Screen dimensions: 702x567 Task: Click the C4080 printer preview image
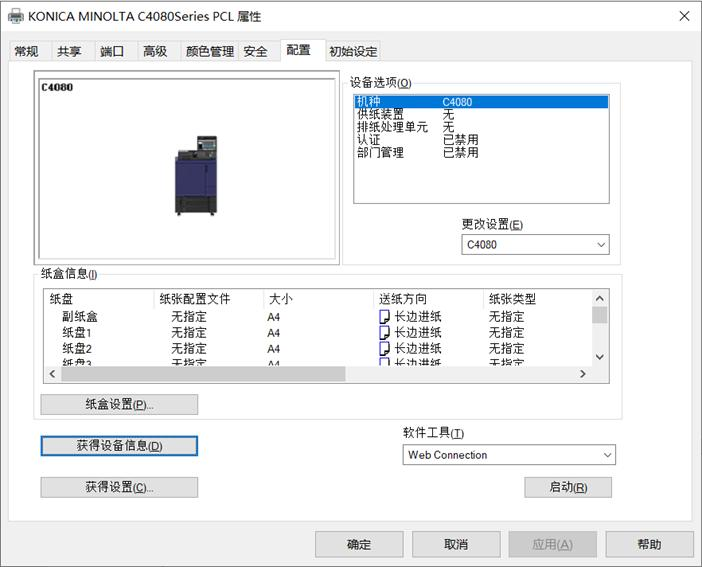[x=196, y=175]
